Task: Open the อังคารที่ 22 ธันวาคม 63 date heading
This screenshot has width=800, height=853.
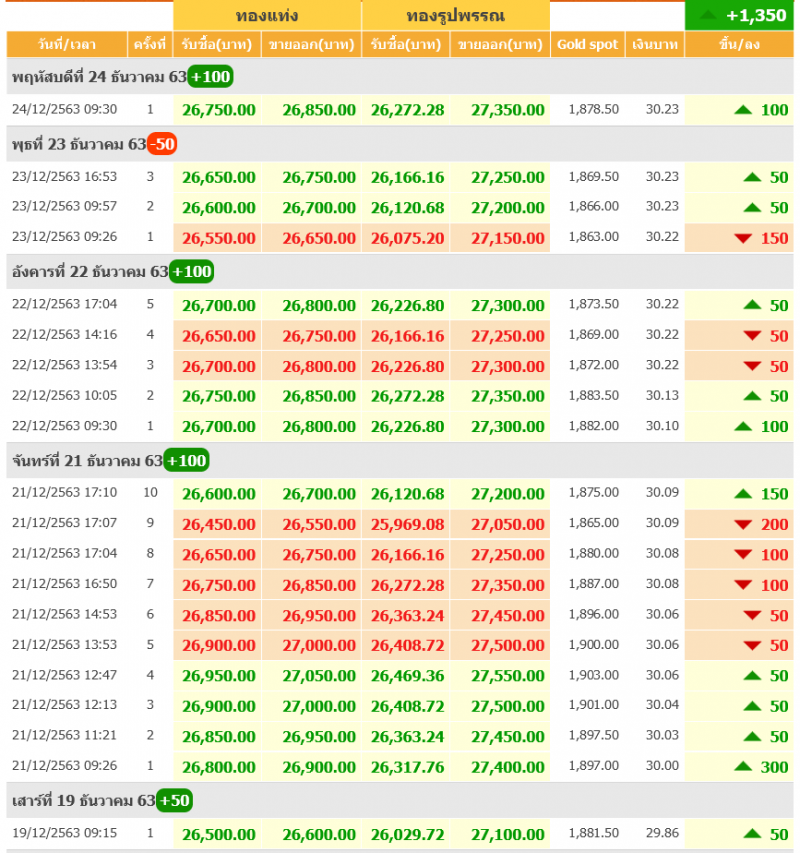Action: (90, 272)
